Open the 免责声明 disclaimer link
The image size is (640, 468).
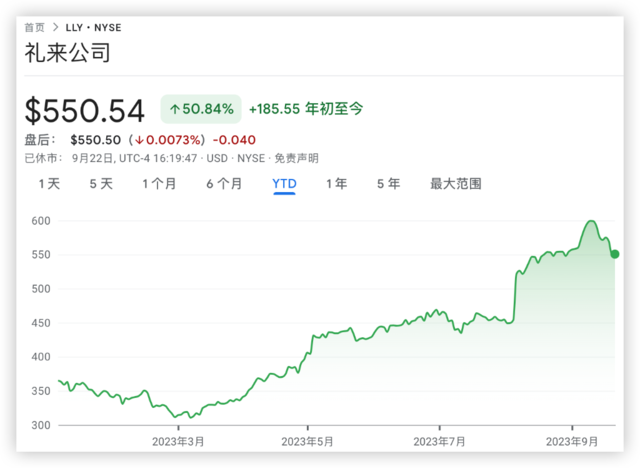point(296,158)
